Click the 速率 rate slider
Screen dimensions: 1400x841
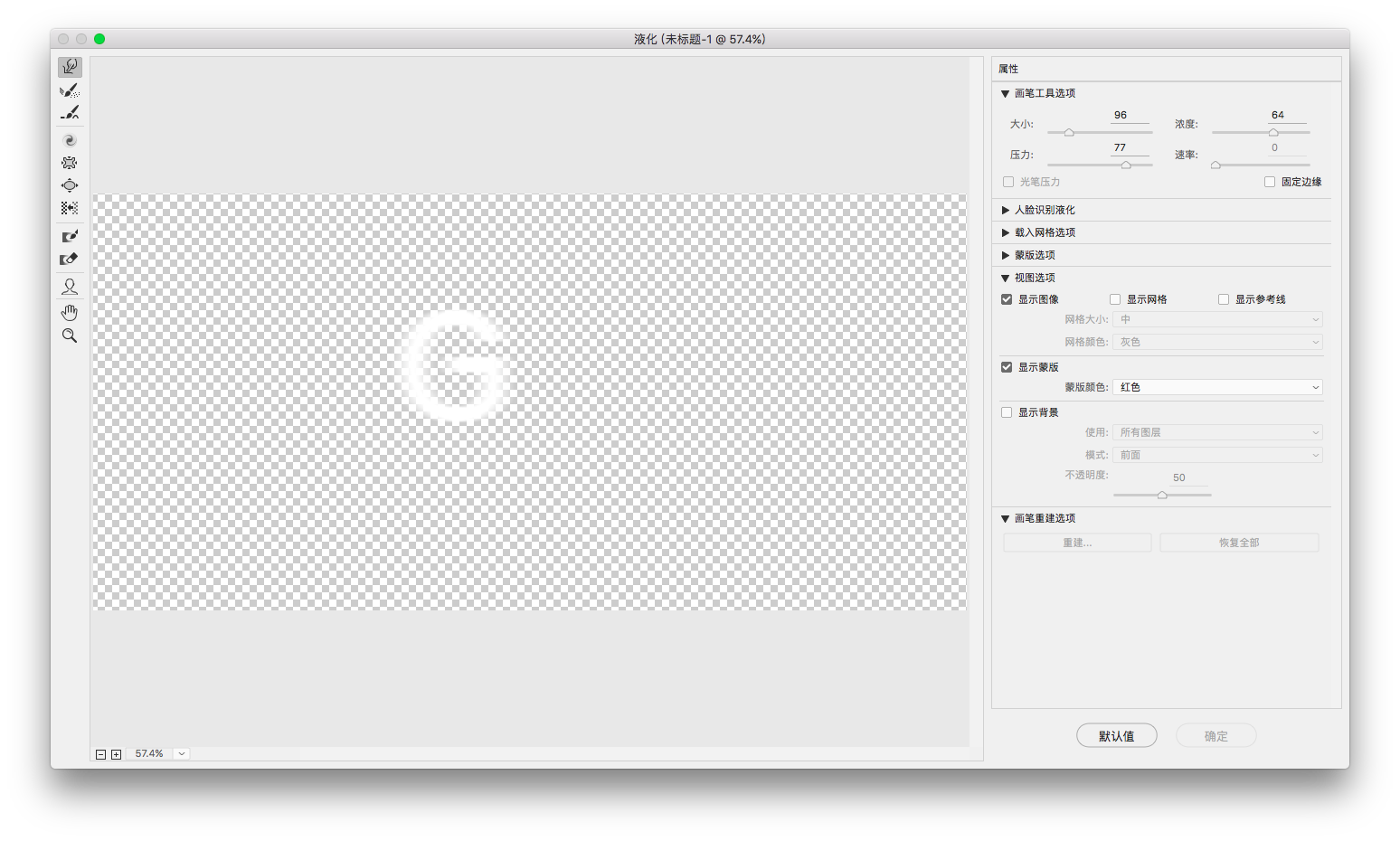point(1261,165)
